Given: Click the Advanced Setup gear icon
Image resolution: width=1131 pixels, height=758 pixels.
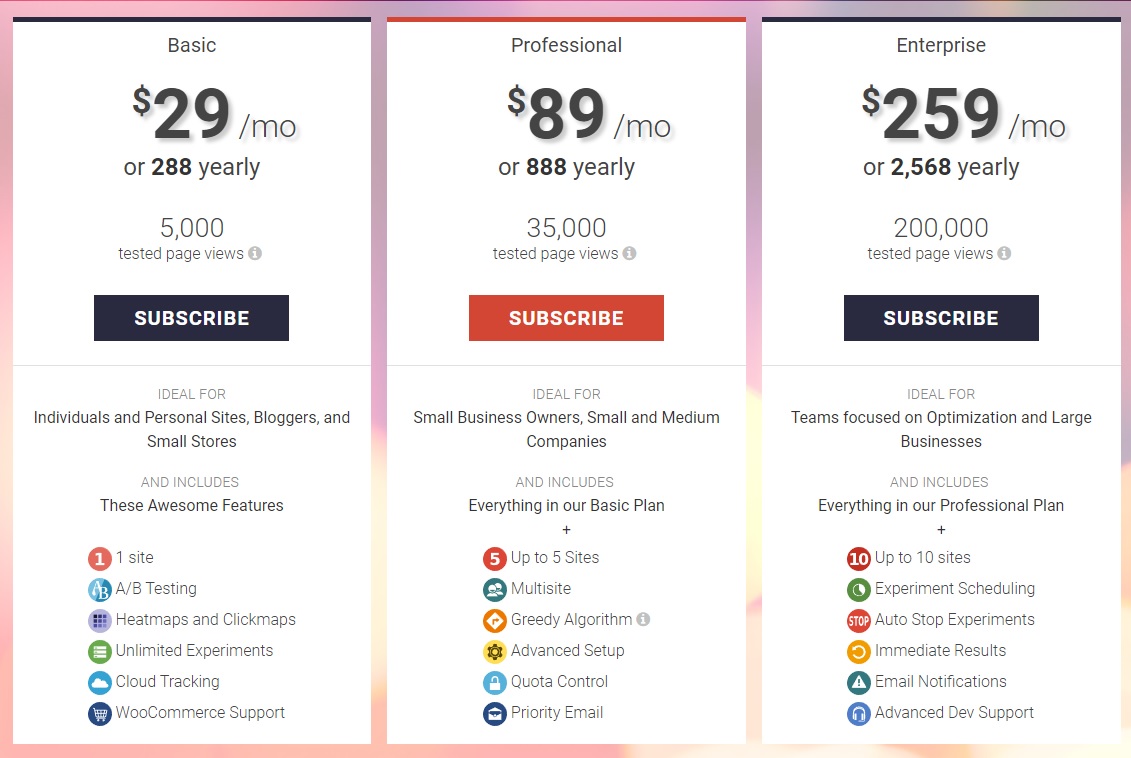Looking at the screenshot, I should coord(494,651).
